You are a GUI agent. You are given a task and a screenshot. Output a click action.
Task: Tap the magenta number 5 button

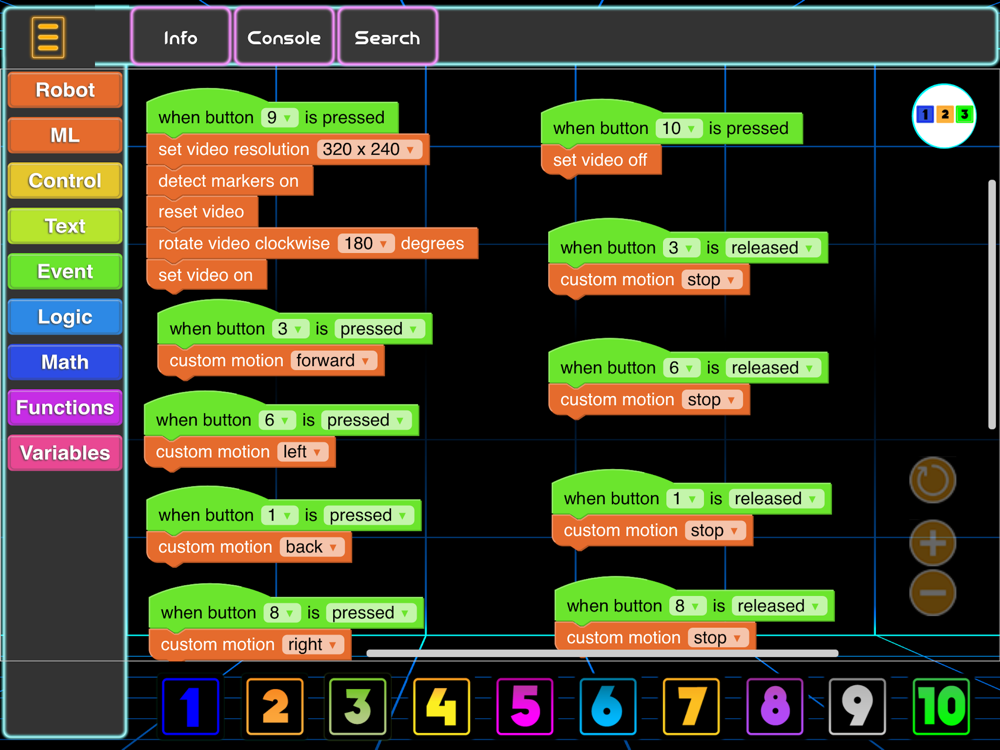pyautogui.click(x=525, y=707)
